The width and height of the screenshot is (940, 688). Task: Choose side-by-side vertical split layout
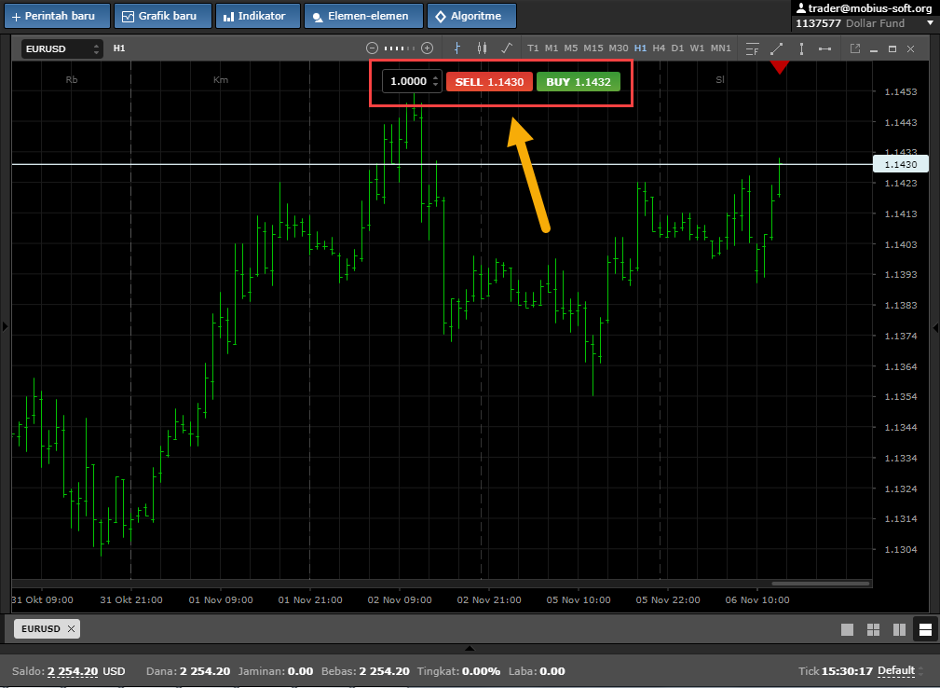coord(899,629)
